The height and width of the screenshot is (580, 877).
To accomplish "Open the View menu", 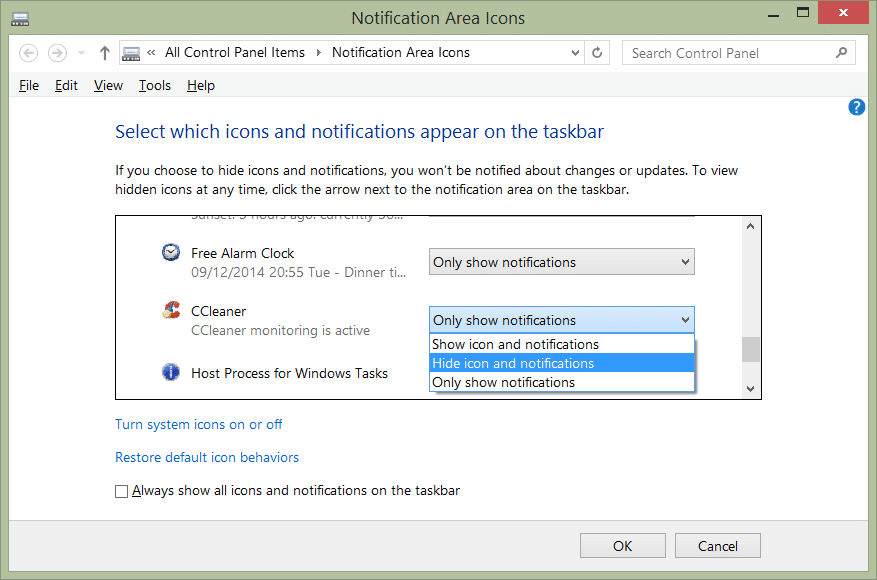I will (x=108, y=86).
